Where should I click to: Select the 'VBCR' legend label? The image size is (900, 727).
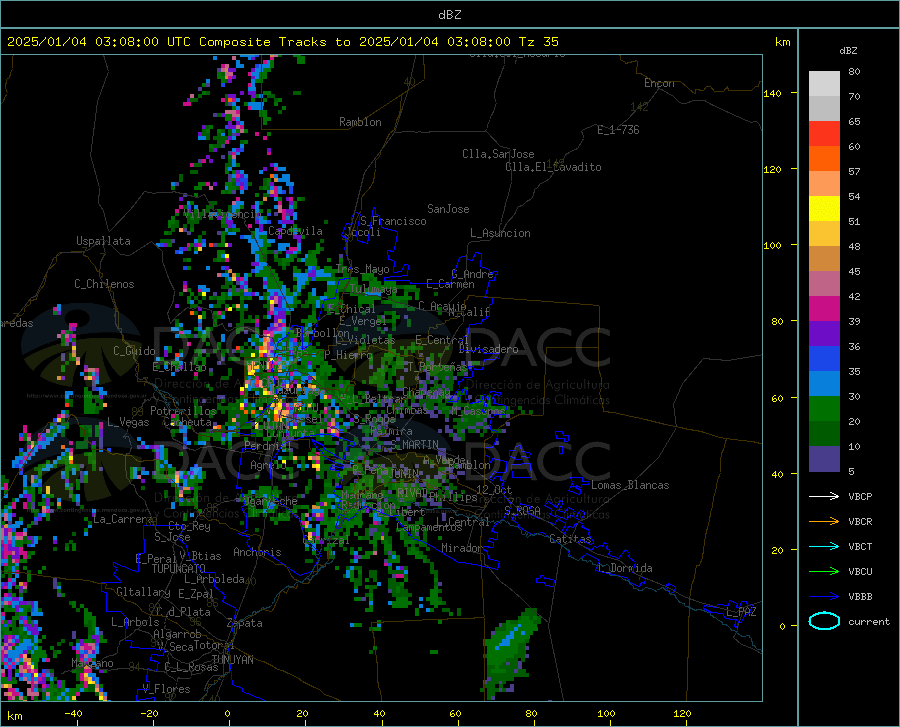860,522
